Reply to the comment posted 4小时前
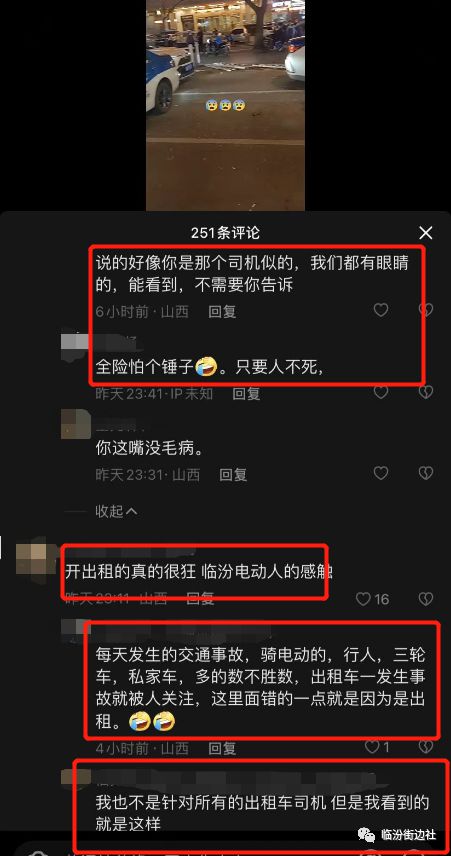 pyautogui.click(x=222, y=748)
